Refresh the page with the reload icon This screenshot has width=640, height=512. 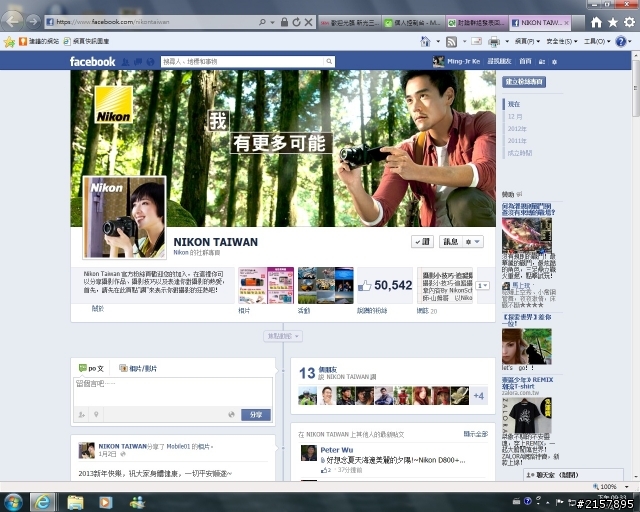click(296, 22)
